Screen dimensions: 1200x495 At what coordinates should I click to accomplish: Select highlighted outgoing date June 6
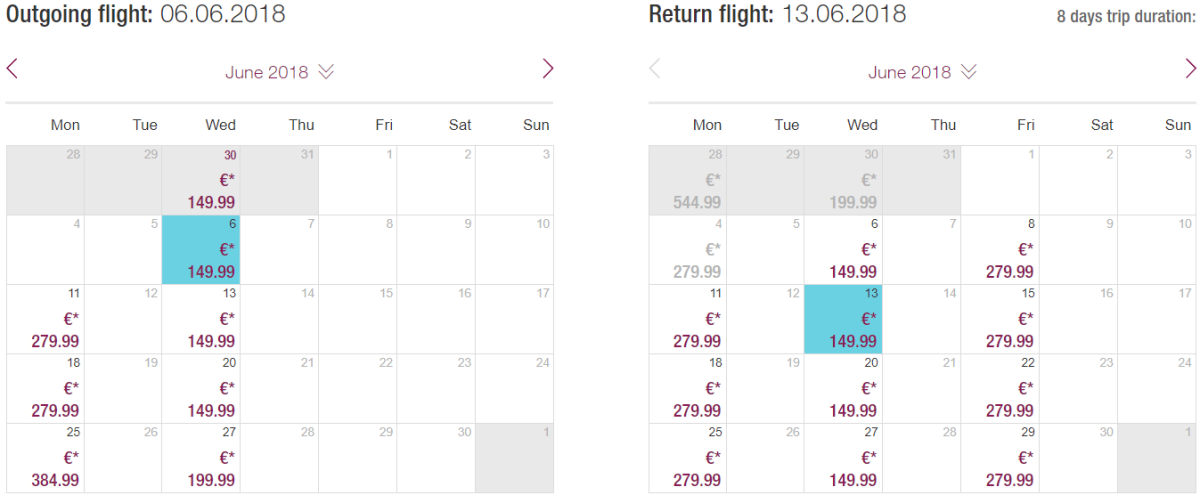tap(201, 250)
